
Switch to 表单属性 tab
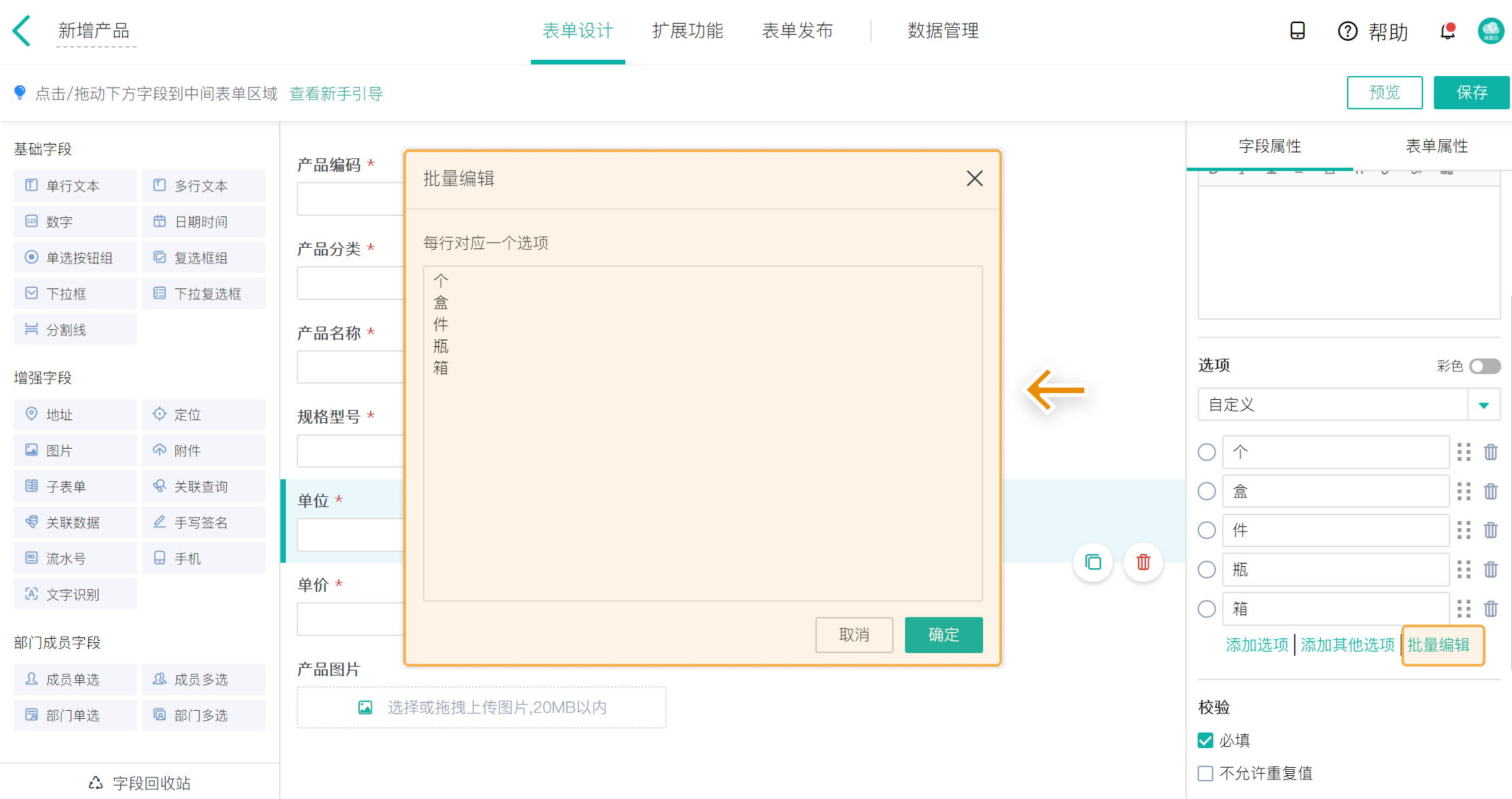(1437, 146)
